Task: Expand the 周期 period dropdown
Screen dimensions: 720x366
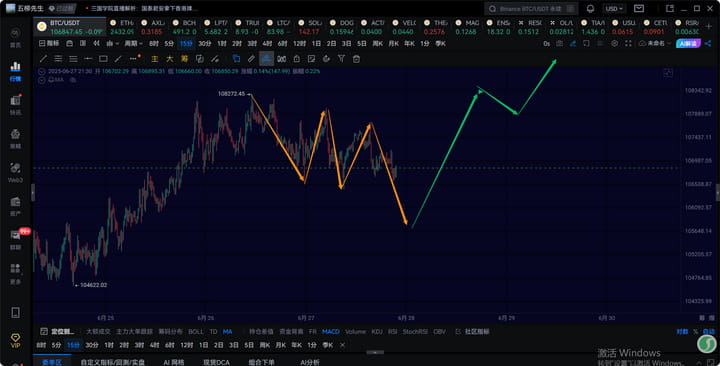Action: coord(134,44)
